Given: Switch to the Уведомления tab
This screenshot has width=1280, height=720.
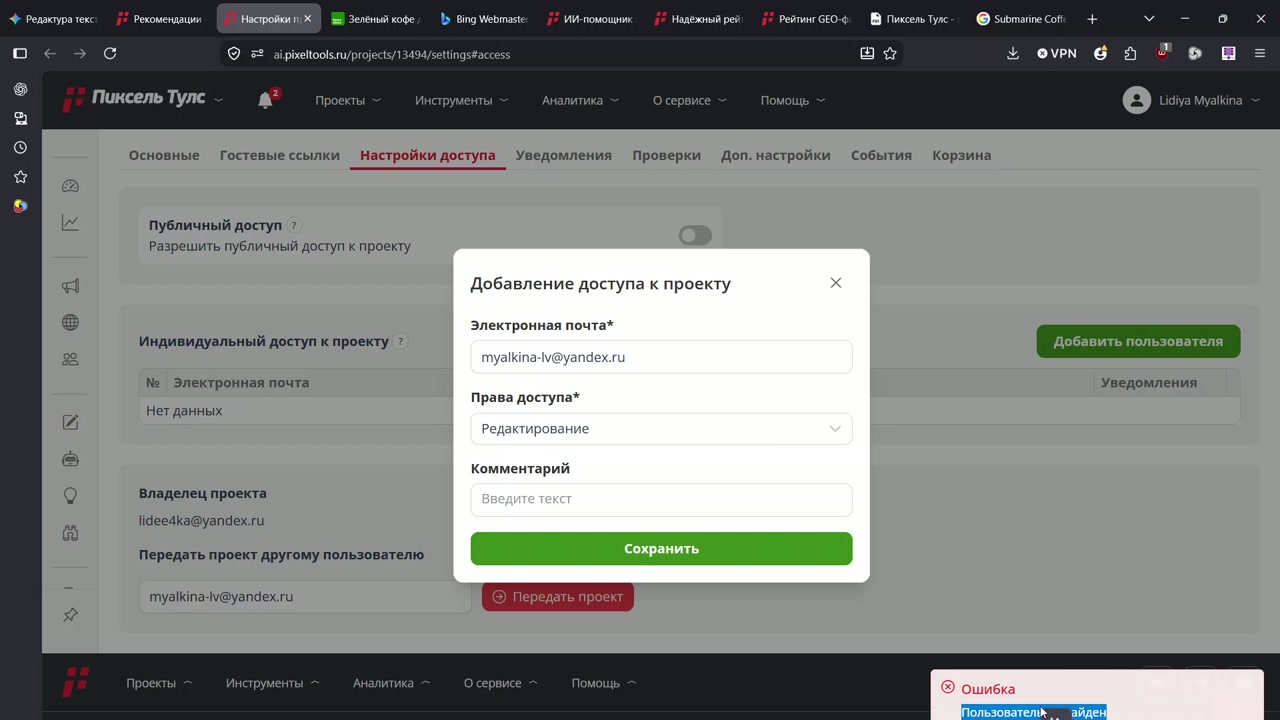Looking at the screenshot, I should pos(564,155).
